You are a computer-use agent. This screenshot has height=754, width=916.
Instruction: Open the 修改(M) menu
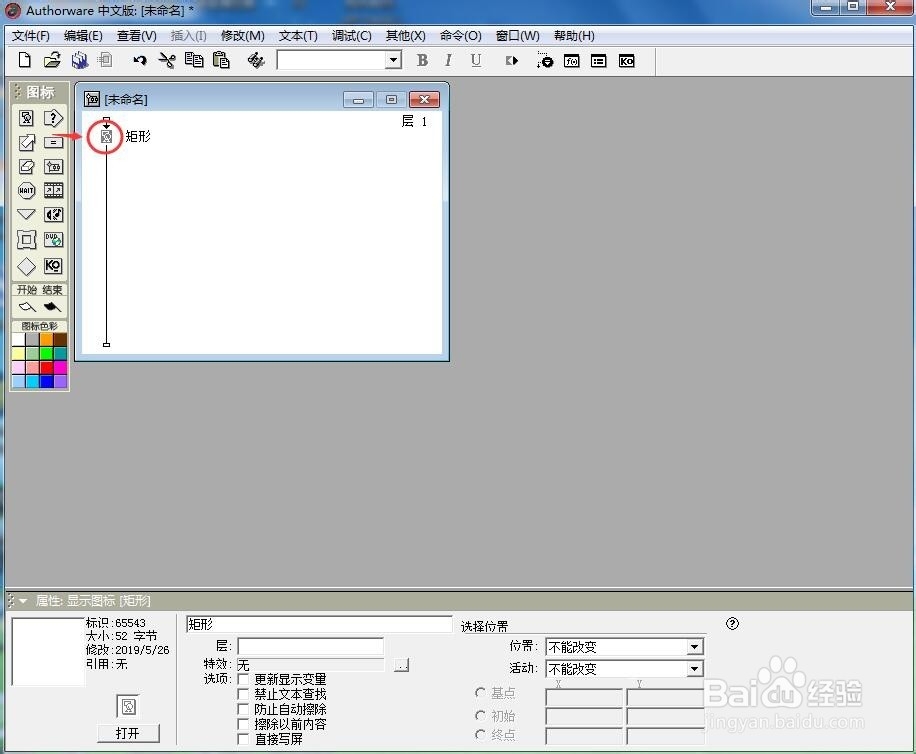point(242,36)
